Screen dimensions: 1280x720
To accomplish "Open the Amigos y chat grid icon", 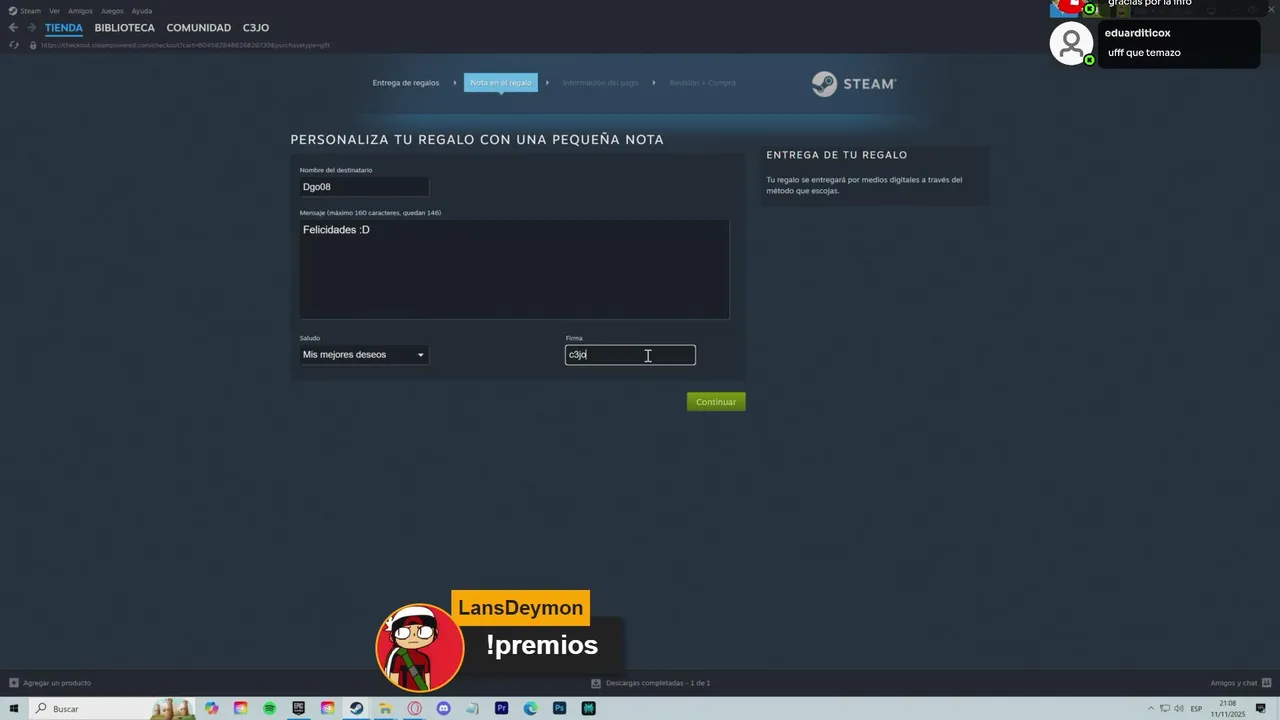I will pyautogui.click(x=1265, y=683).
